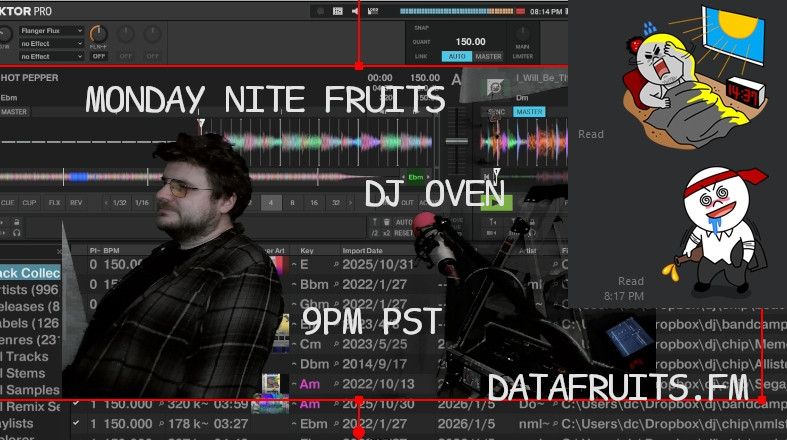Sort by the Import Date column header
The height and width of the screenshot is (440, 787).
click(362, 250)
